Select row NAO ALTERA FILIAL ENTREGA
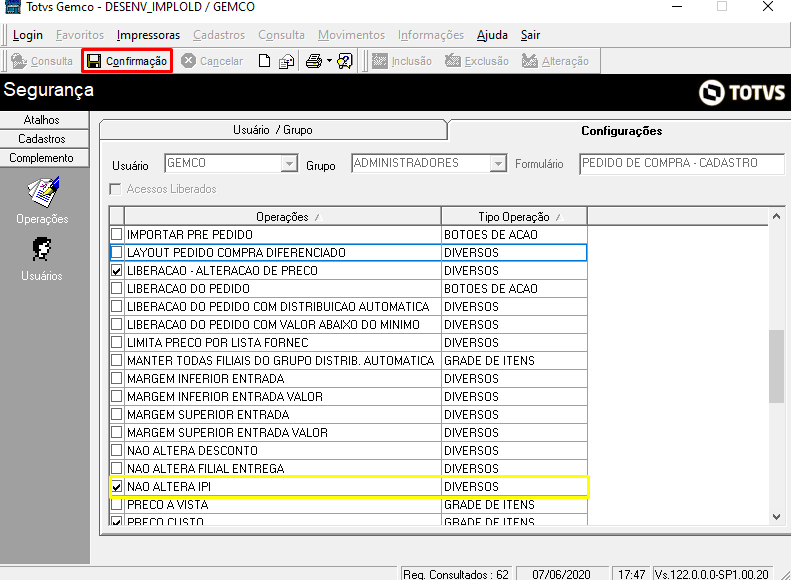 (349, 469)
